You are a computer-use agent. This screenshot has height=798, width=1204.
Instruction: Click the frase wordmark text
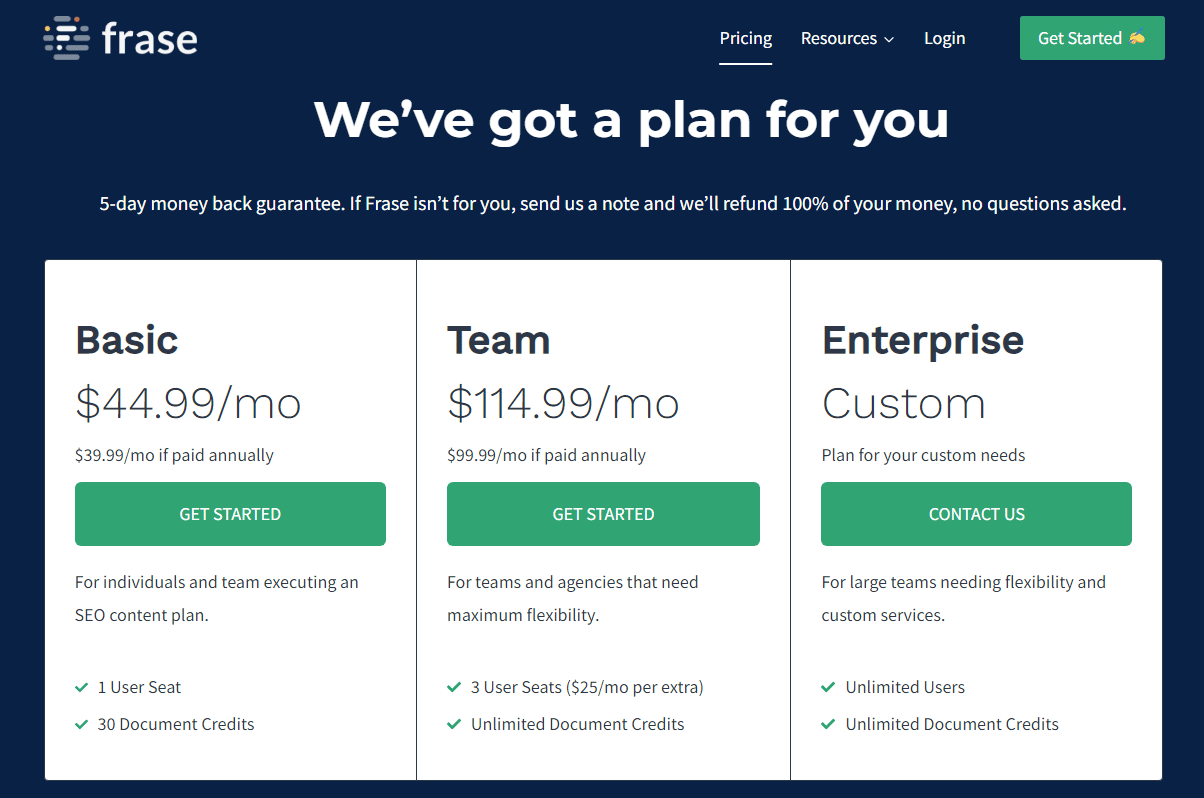149,38
